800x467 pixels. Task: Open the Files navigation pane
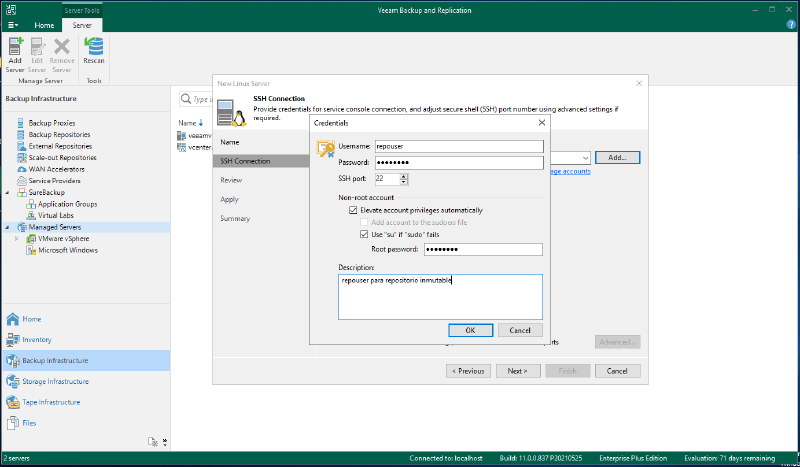point(85,423)
